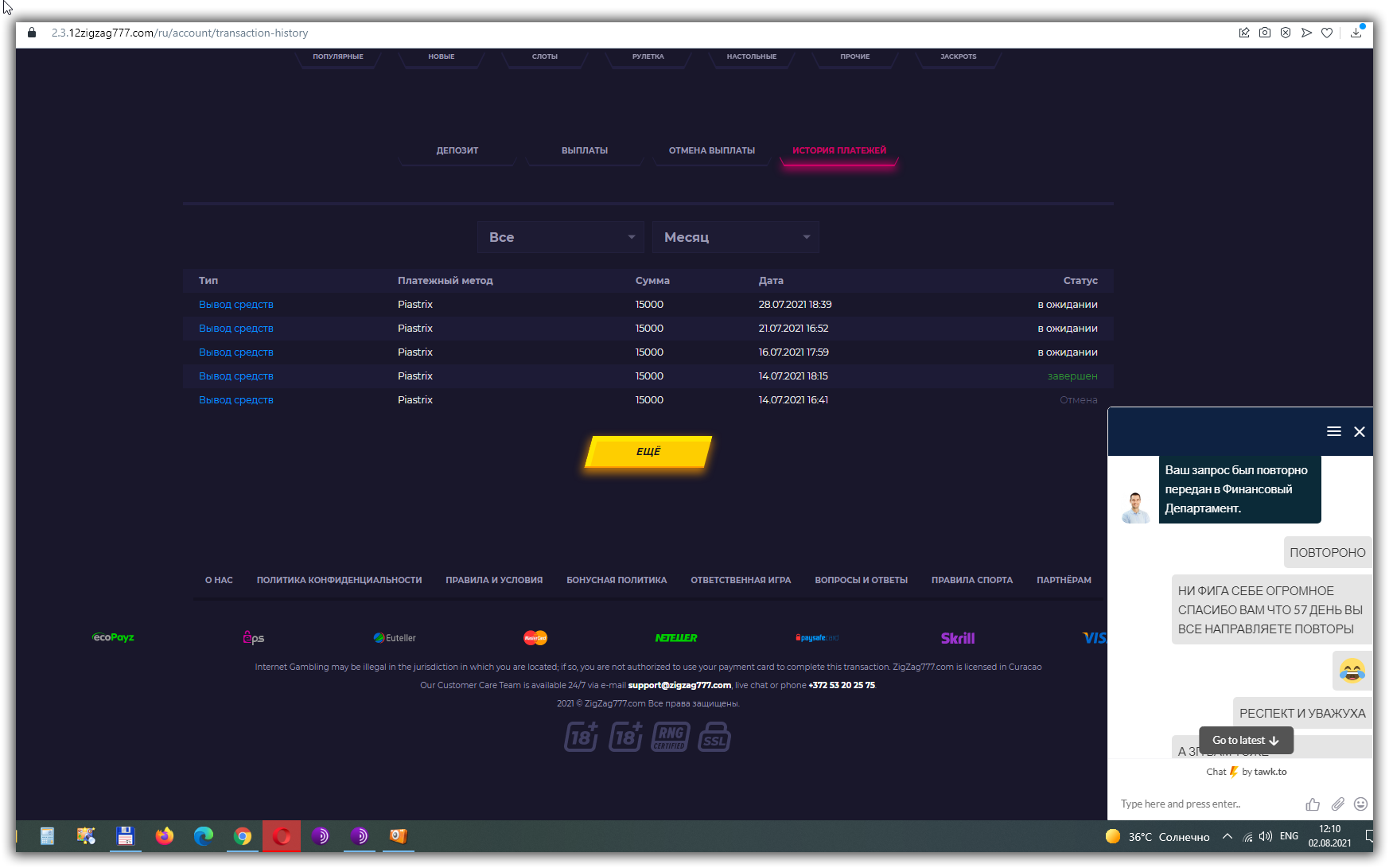Image resolution: width=1389 pixels, height=868 pixels.
Task: Click the 'завершен' status text
Action: [1072, 376]
